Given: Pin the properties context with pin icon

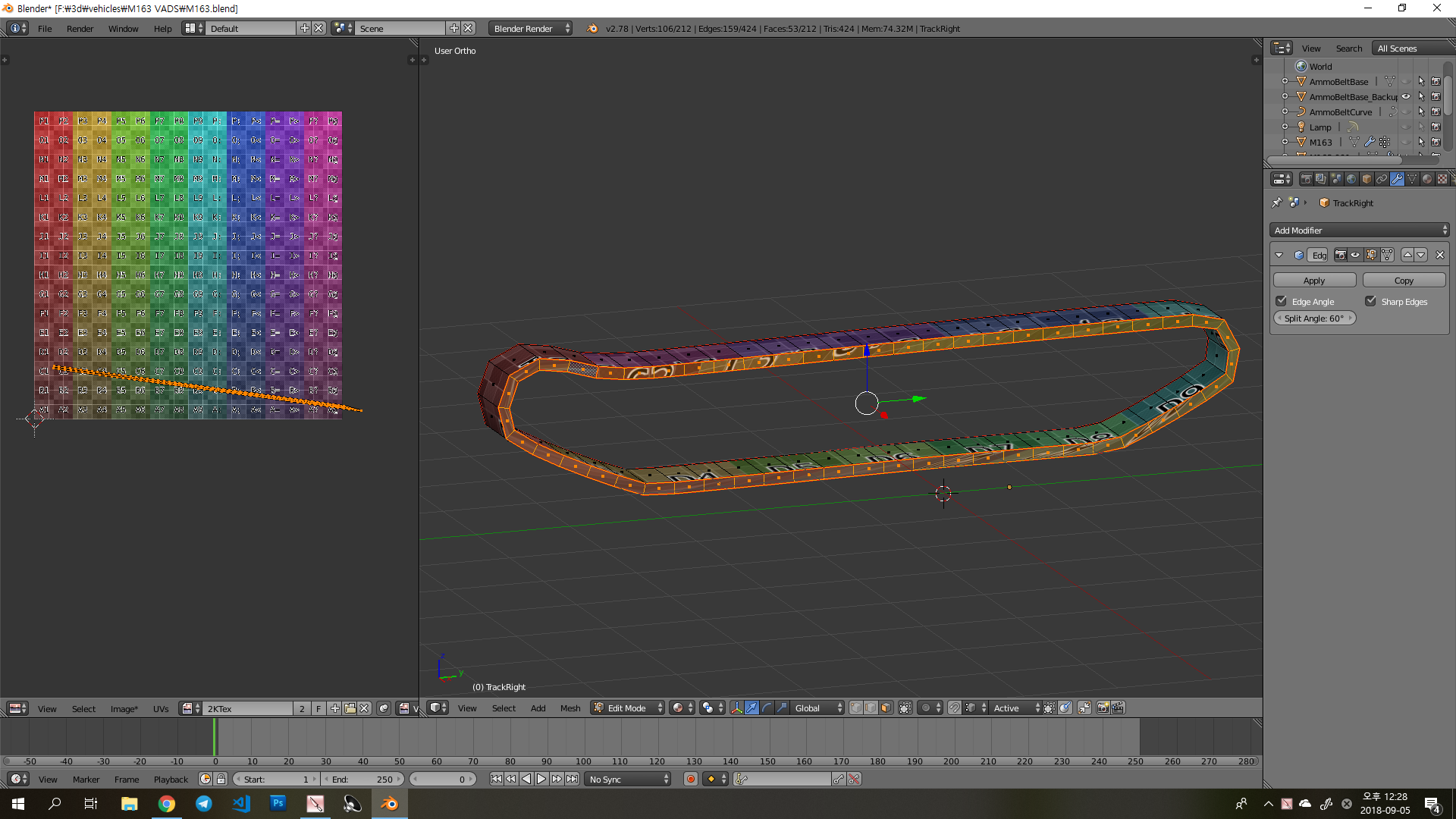Looking at the screenshot, I should [x=1277, y=202].
